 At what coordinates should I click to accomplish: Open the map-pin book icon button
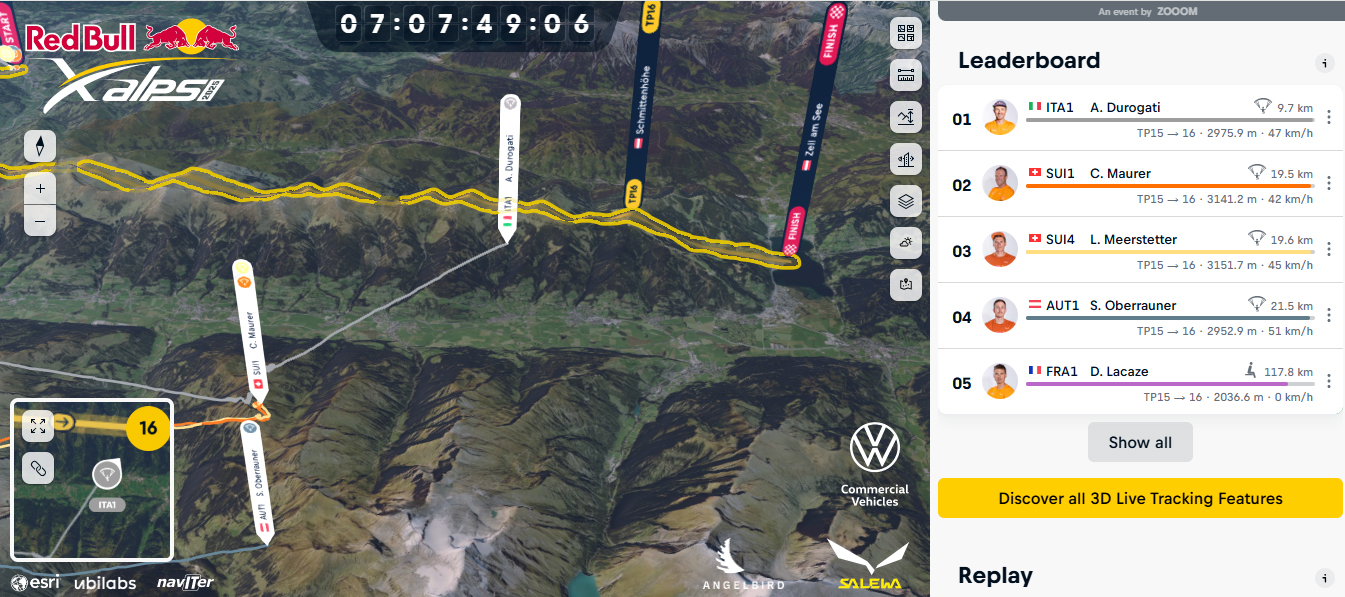pyautogui.click(x=906, y=284)
